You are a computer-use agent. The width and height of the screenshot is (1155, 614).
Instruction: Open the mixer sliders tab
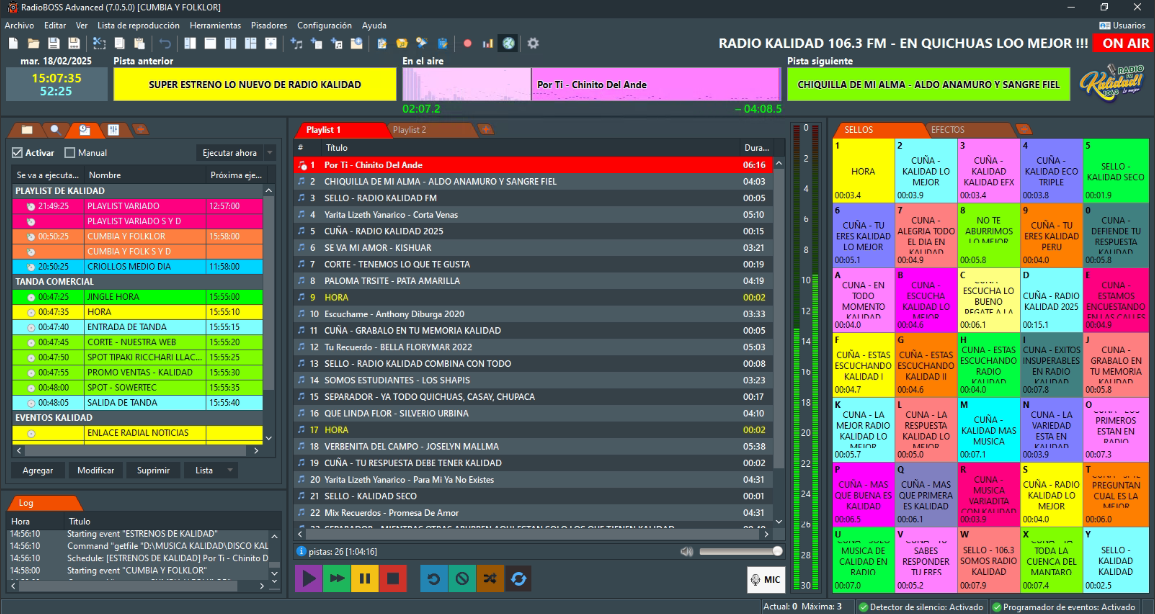click(113, 130)
